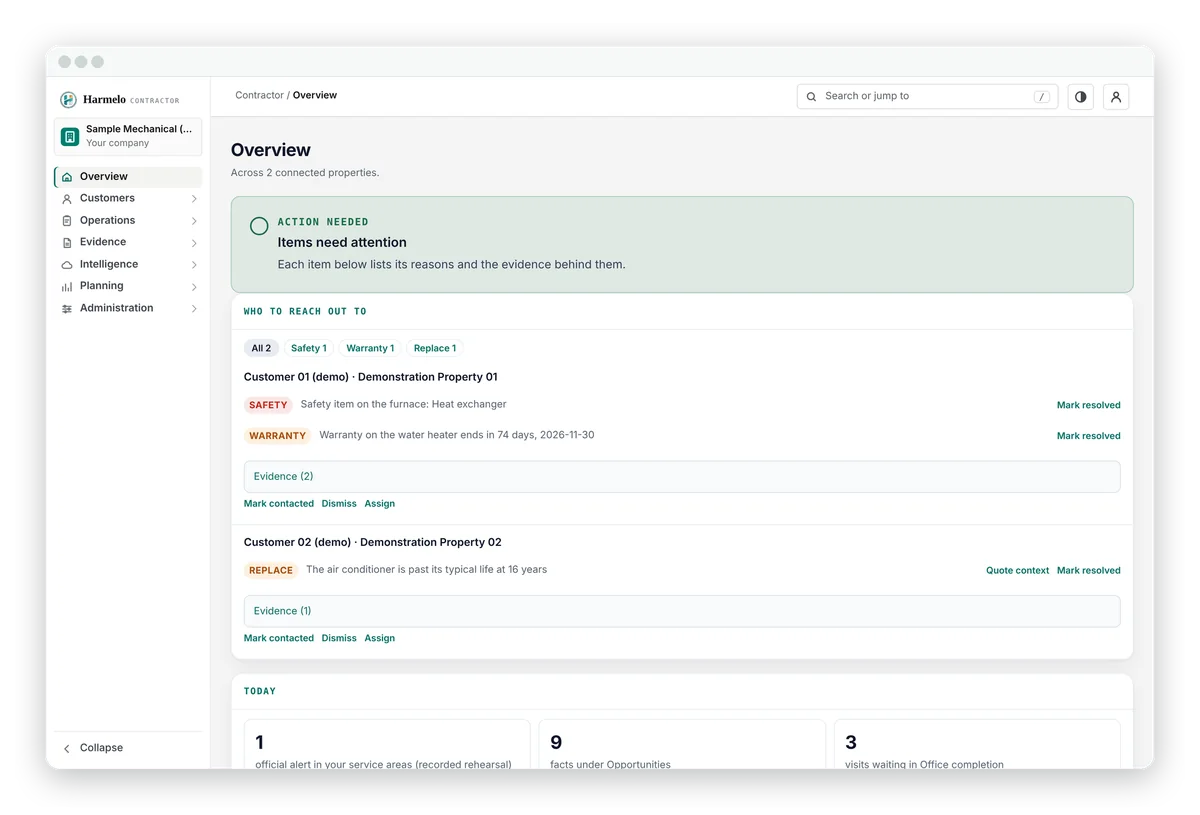This screenshot has width=1200, height=815.
Task: Mark Customer 01 as contacted
Action: (279, 503)
